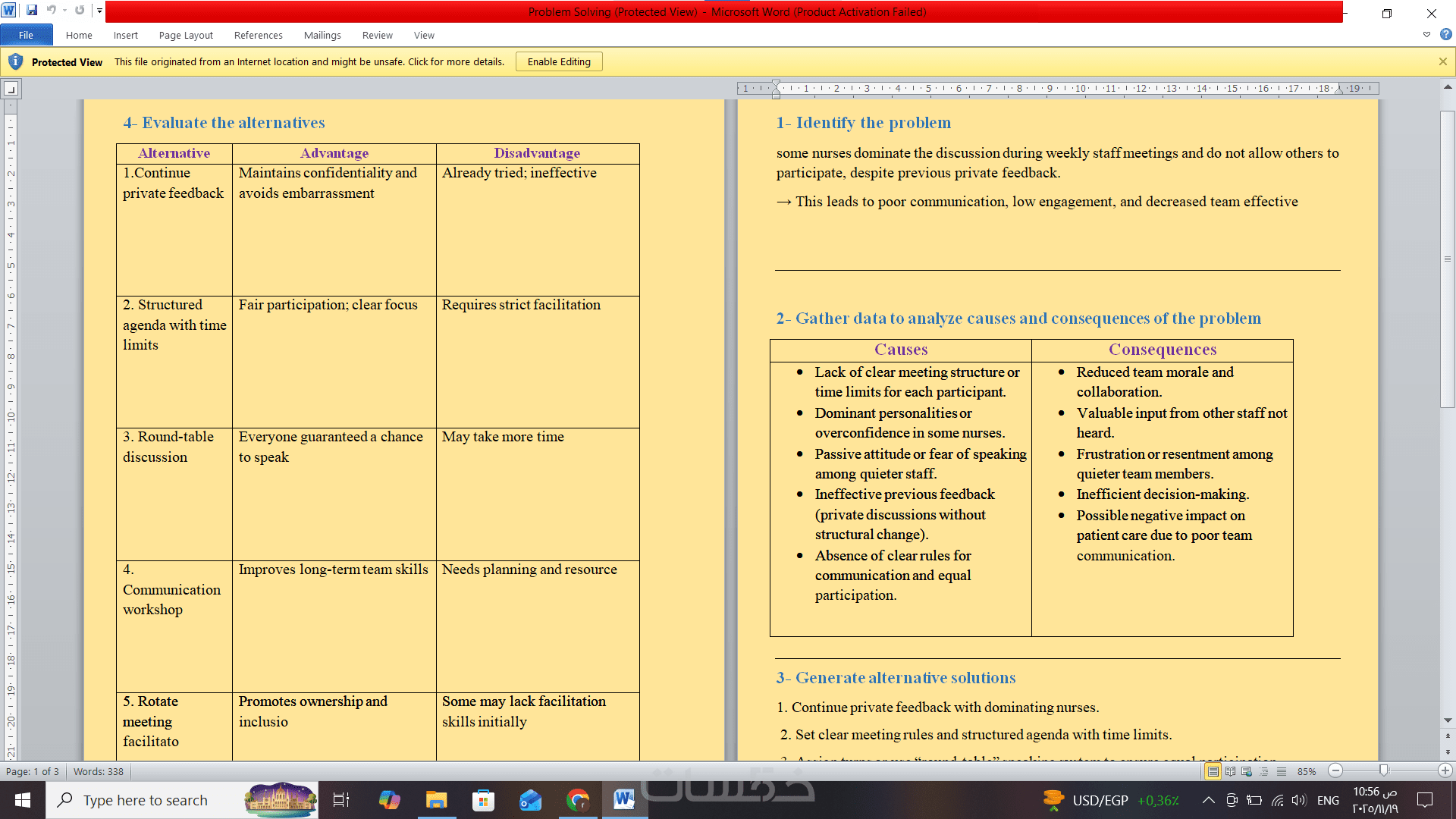Click the zoom slider handle
The image size is (1456, 819).
(x=1384, y=770)
